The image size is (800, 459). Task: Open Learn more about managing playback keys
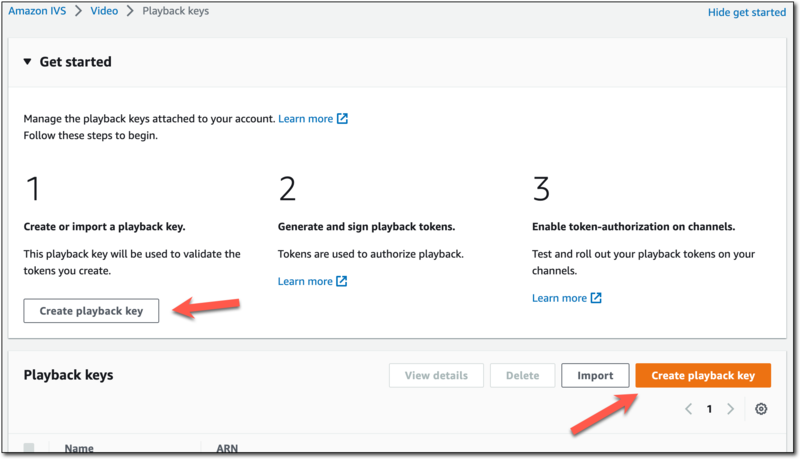(x=305, y=118)
